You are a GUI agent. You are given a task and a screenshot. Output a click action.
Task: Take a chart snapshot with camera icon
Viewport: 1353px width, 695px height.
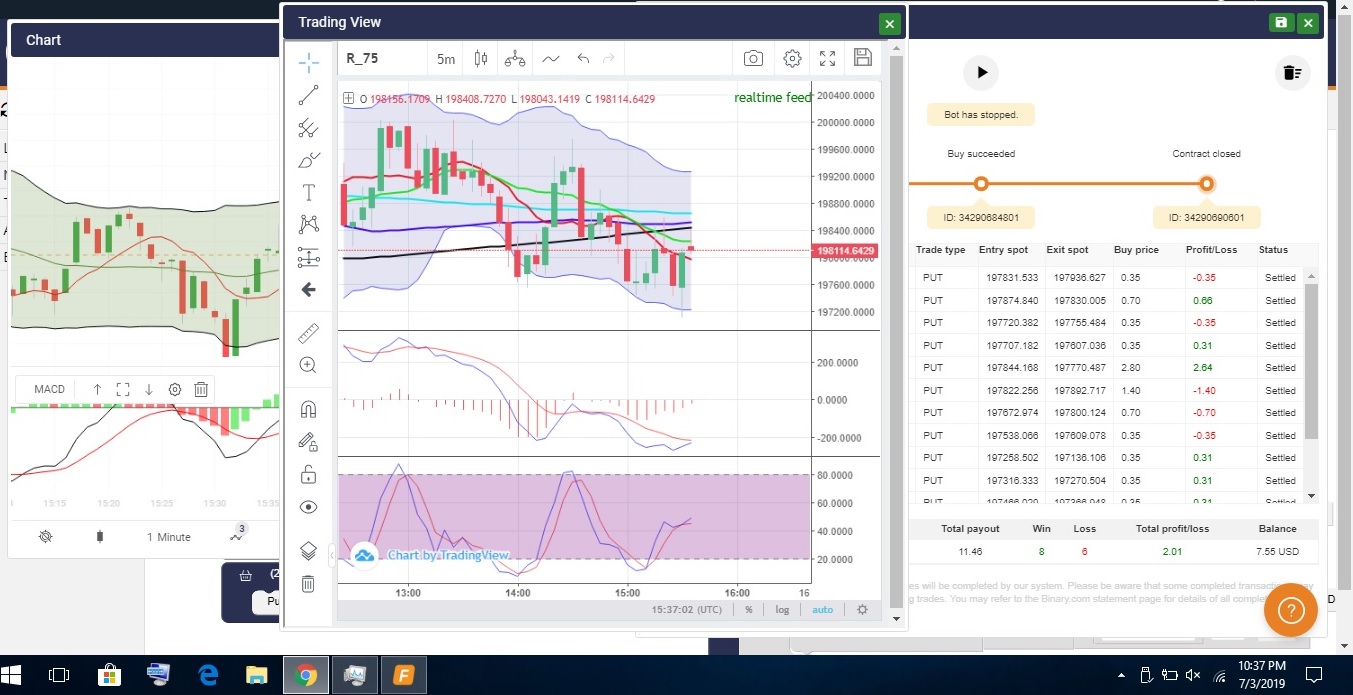tap(753, 59)
